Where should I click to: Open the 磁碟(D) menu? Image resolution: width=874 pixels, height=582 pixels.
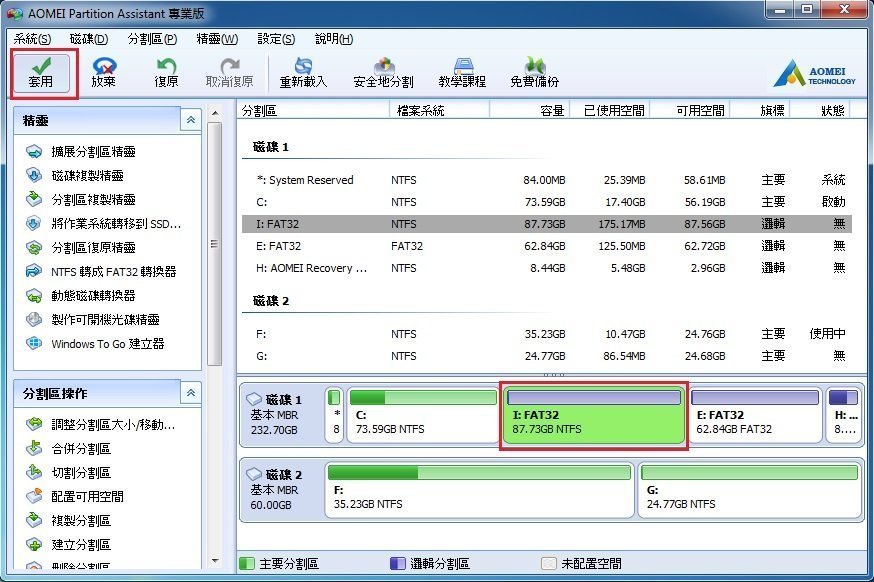(x=89, y=39)
